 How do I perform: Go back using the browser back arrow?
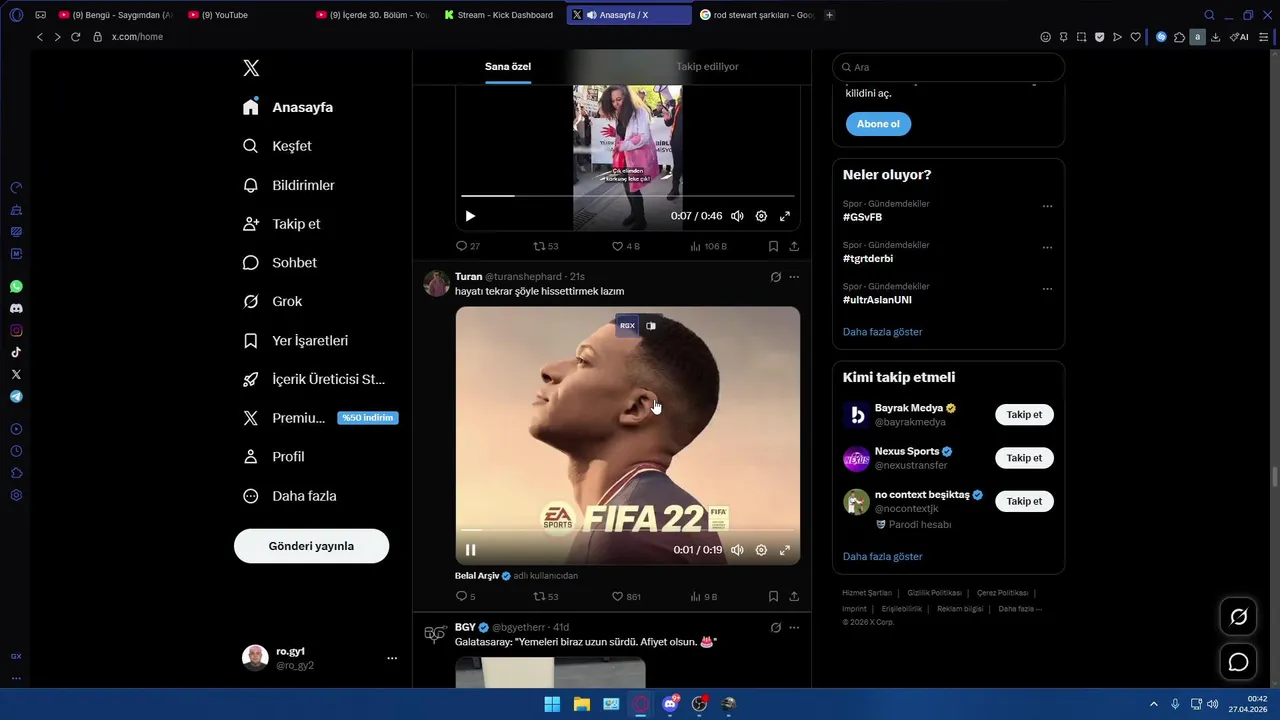[x=40, y=37]
